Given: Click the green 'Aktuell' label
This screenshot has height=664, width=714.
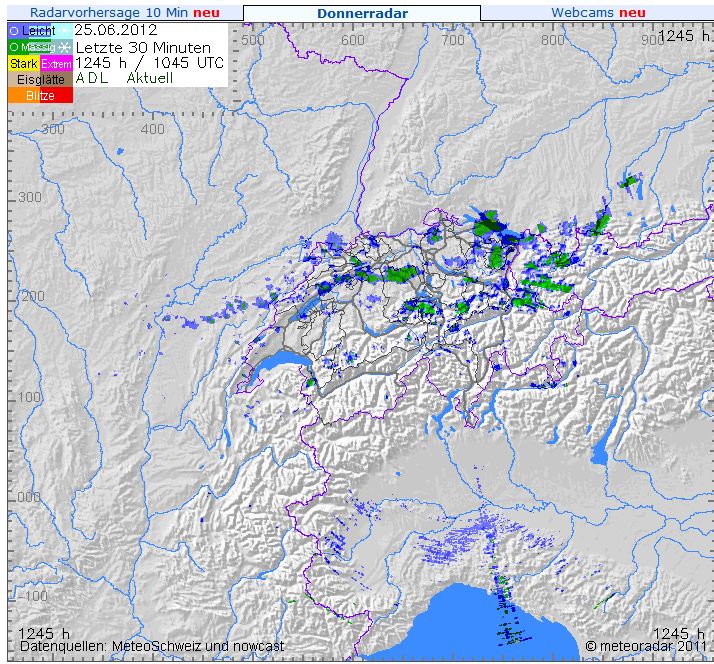Looking at the screenshot, I should (150, 78).
